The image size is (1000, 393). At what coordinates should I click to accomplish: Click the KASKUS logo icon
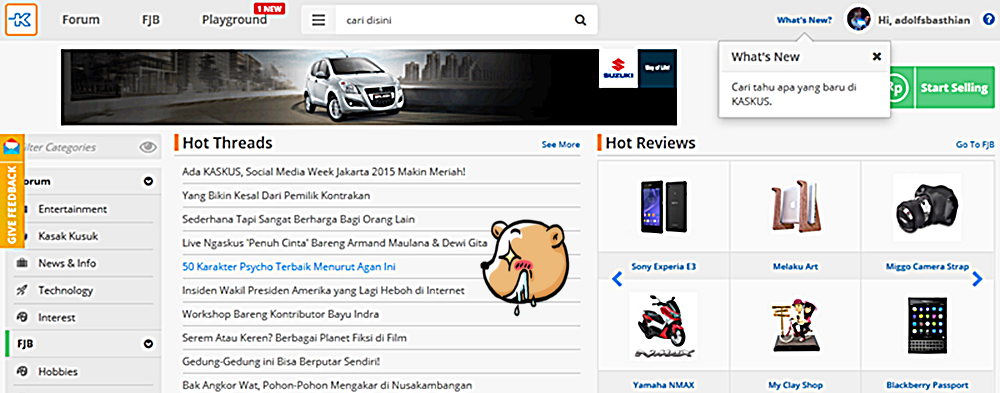click(21, 20)
